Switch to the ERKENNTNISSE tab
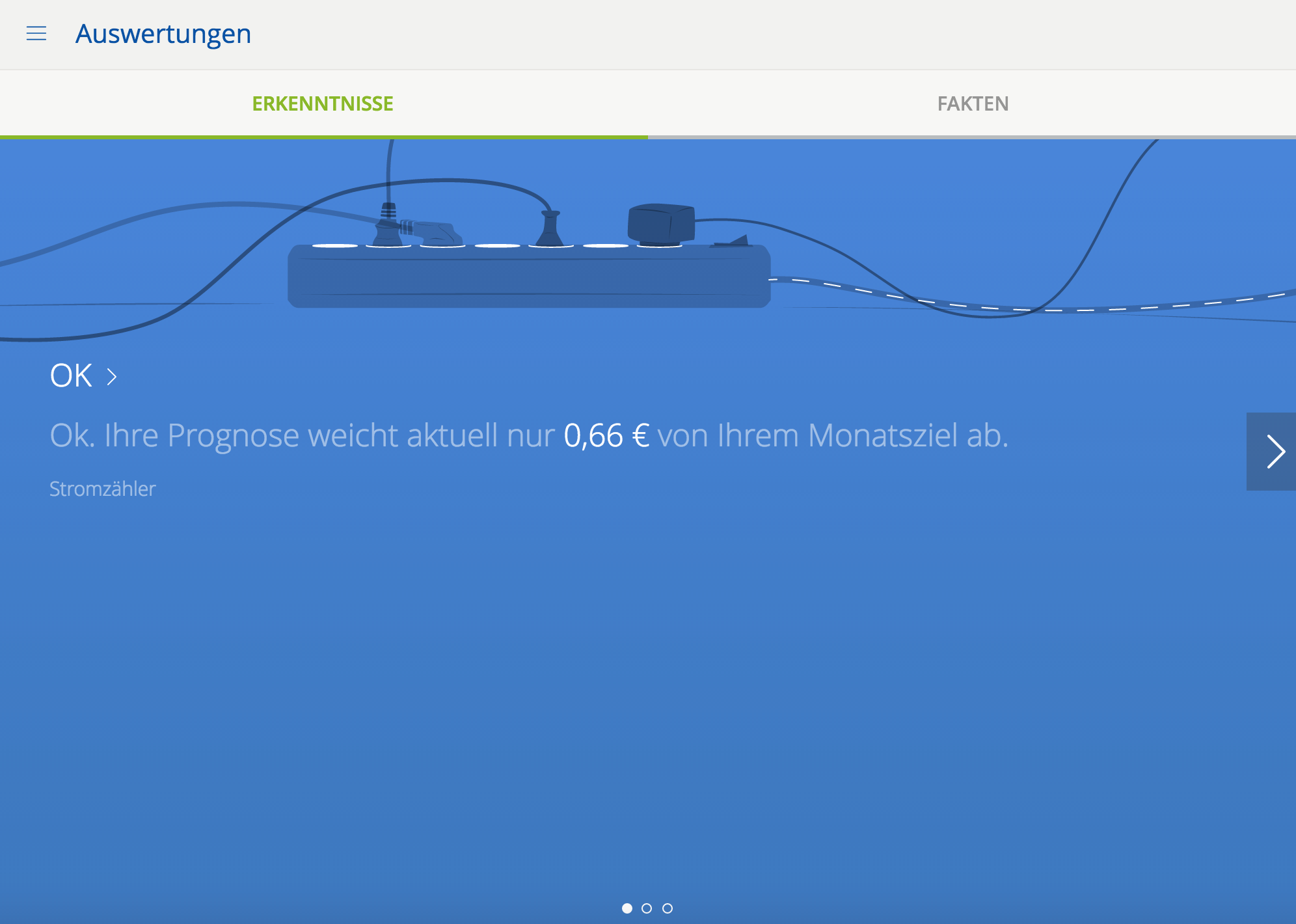The width and height of the screenshot is (1296, 924). [x=323, y=103]
